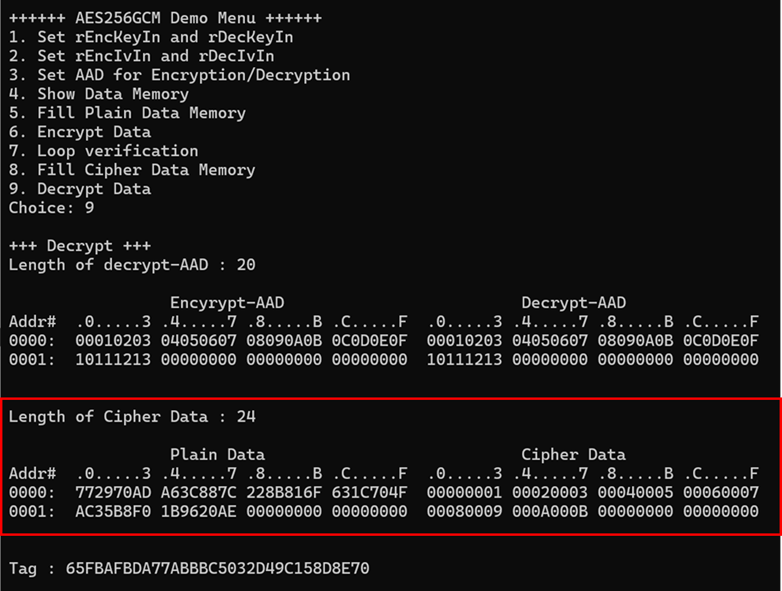The image size is (782, 591).
Task: Click menu option 9 Decrypt Data
Action: coord(80,189)
